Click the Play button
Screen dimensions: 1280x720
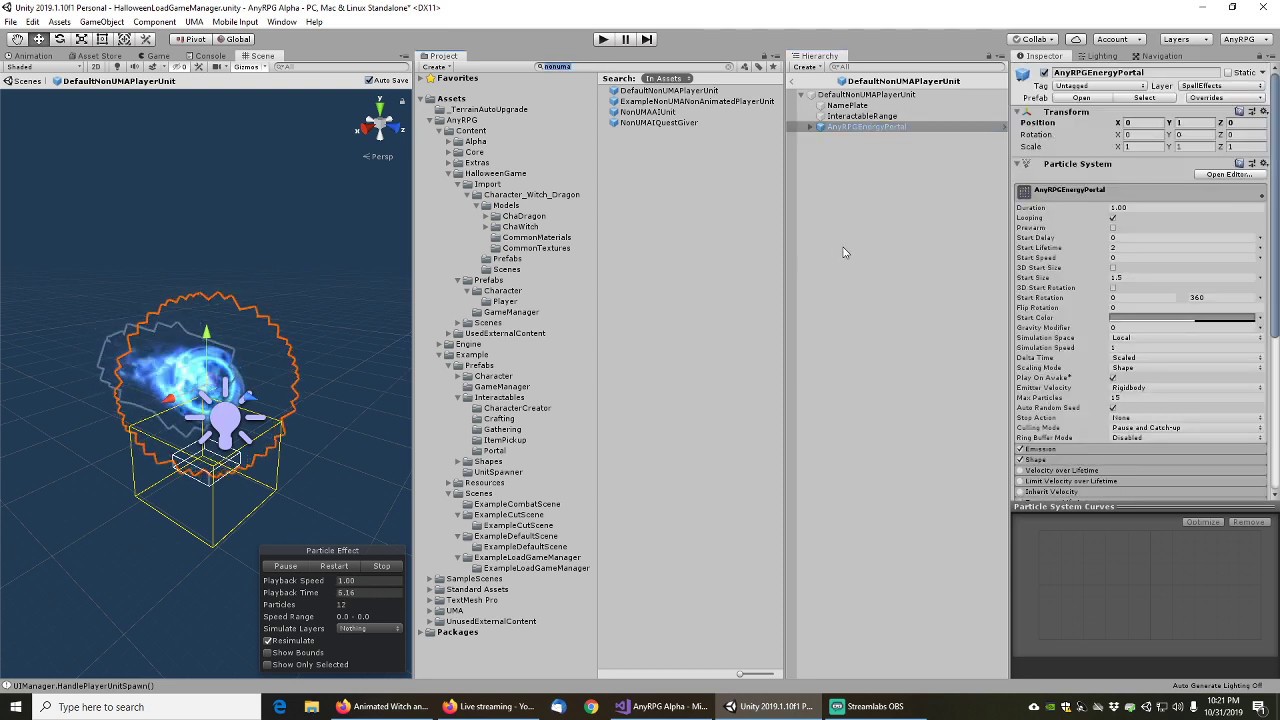pos(603,39)
